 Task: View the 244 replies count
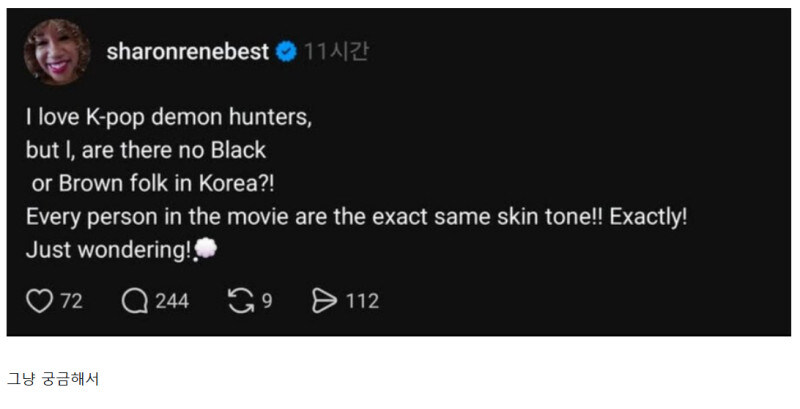[172, 301]
